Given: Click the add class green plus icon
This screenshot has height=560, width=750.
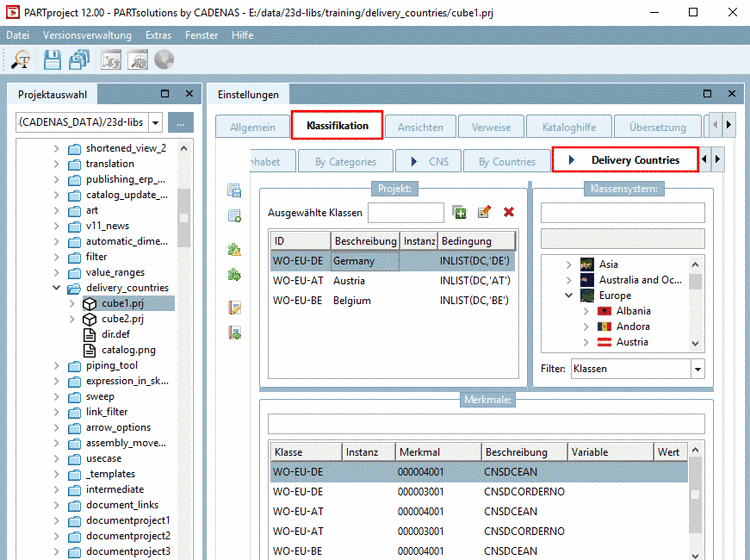Looking at the screenshot, I should pyautogui.click(x=460, y=212).
